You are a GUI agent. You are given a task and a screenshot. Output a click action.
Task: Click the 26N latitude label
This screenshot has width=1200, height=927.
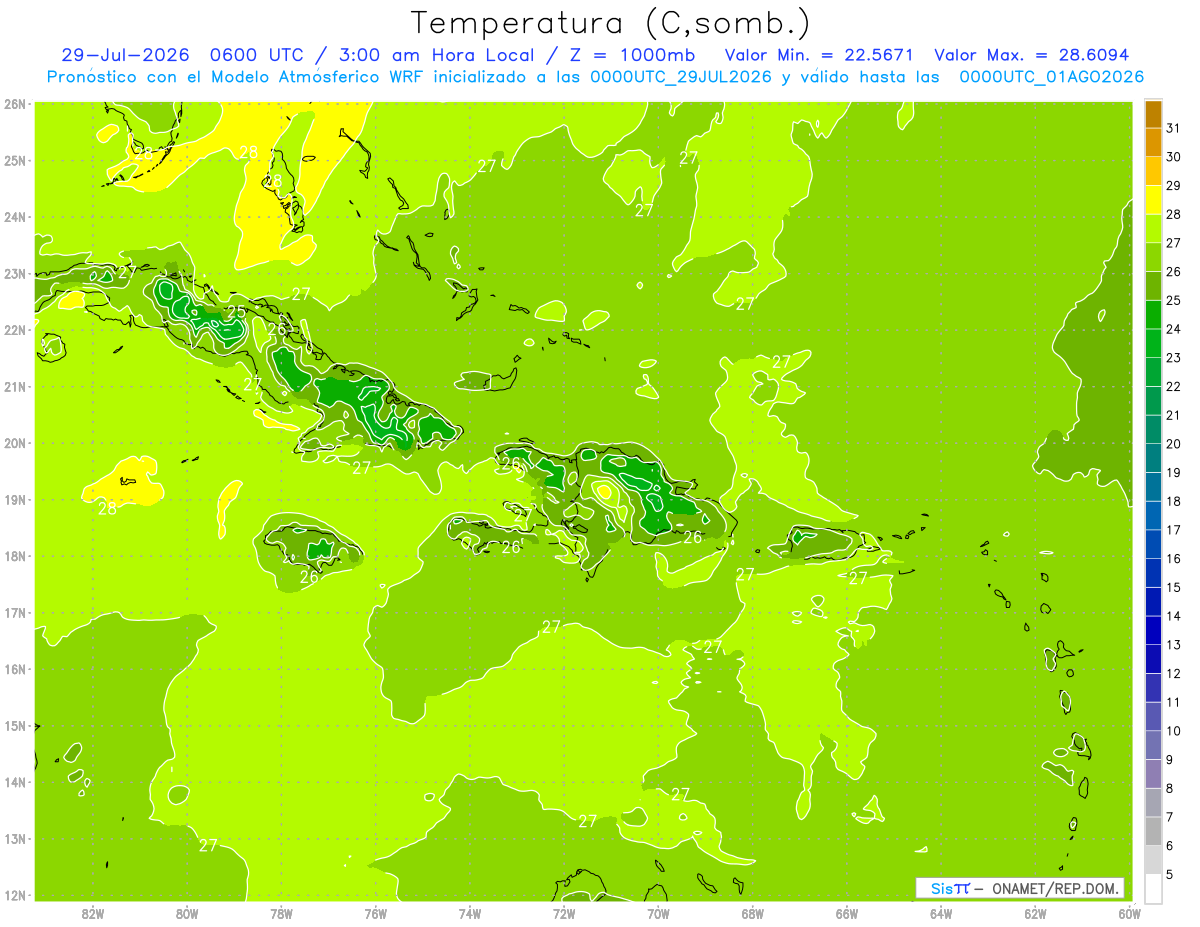pyautogui.click(x=14, y=104)
